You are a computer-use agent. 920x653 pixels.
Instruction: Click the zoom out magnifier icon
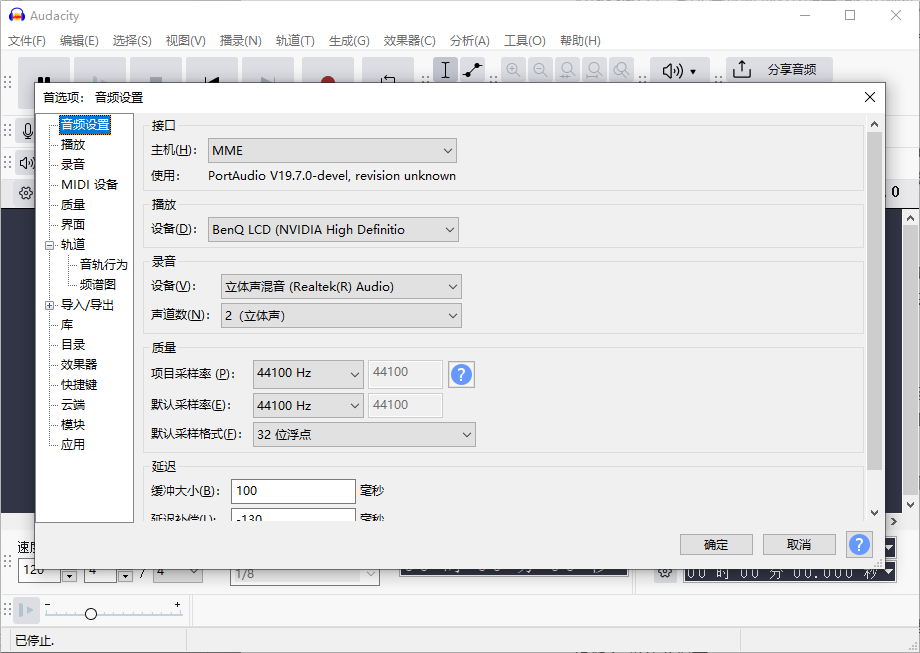(x=540, y=70)
